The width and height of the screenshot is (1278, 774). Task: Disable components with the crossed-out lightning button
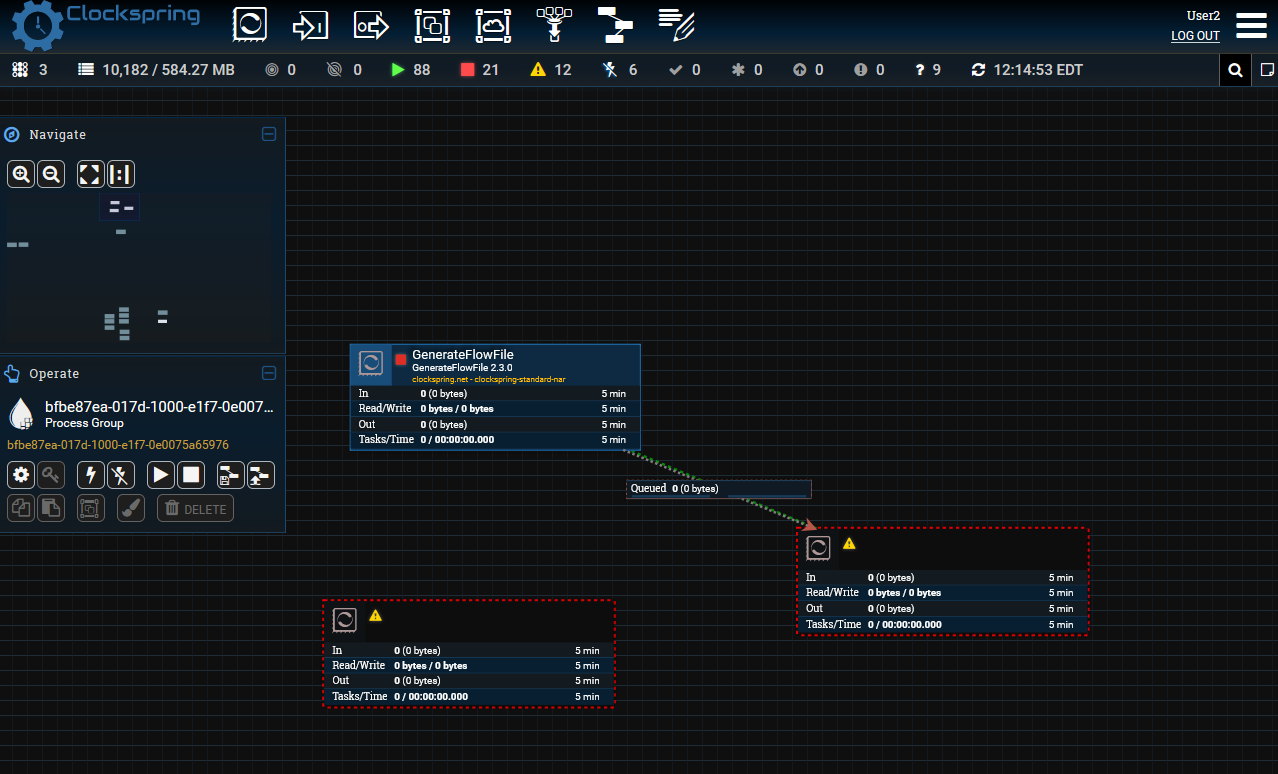121,475
